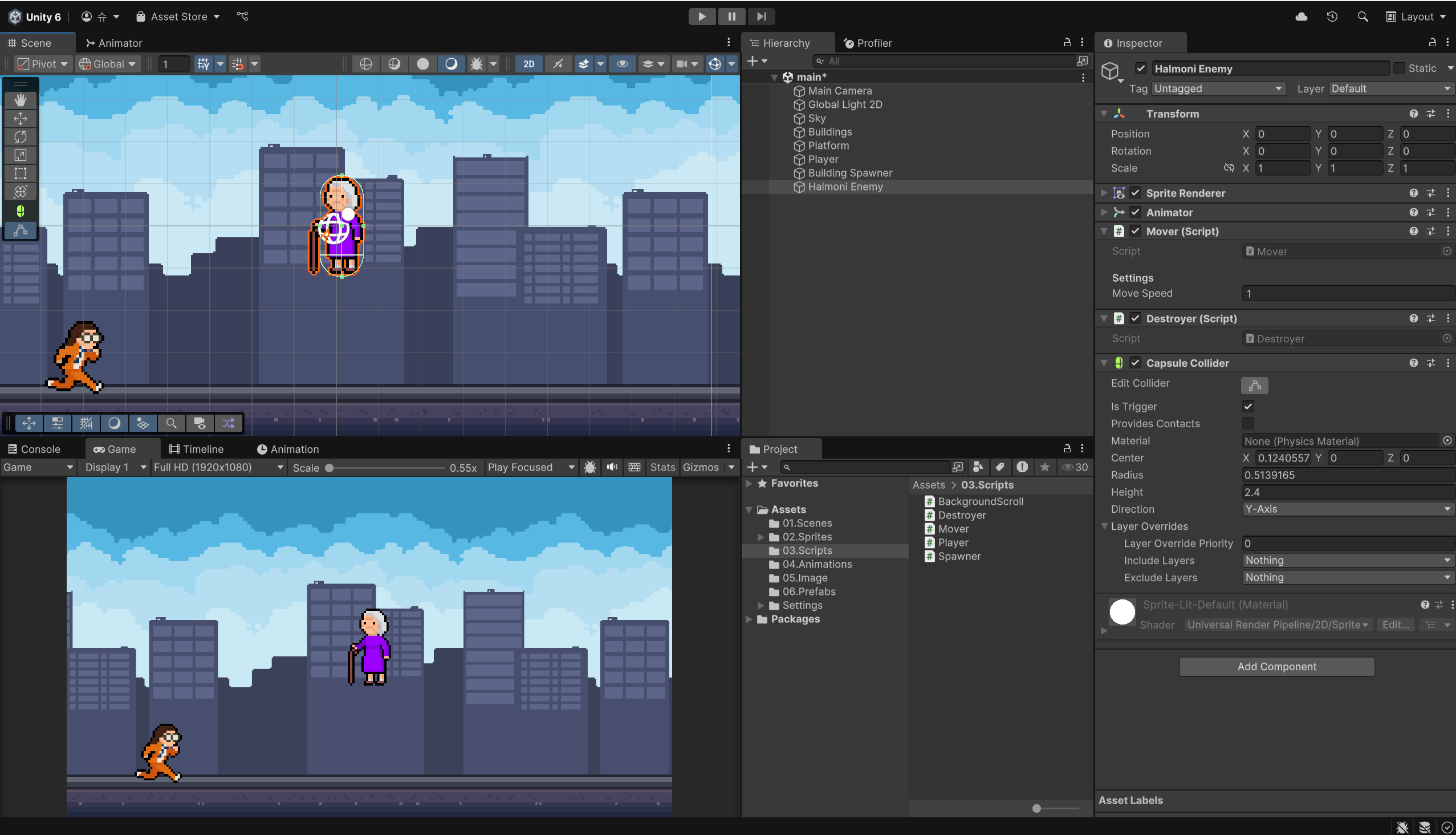1456x835 pixels.
Task: Click the Add Component button
Action: pos(1276,666)
